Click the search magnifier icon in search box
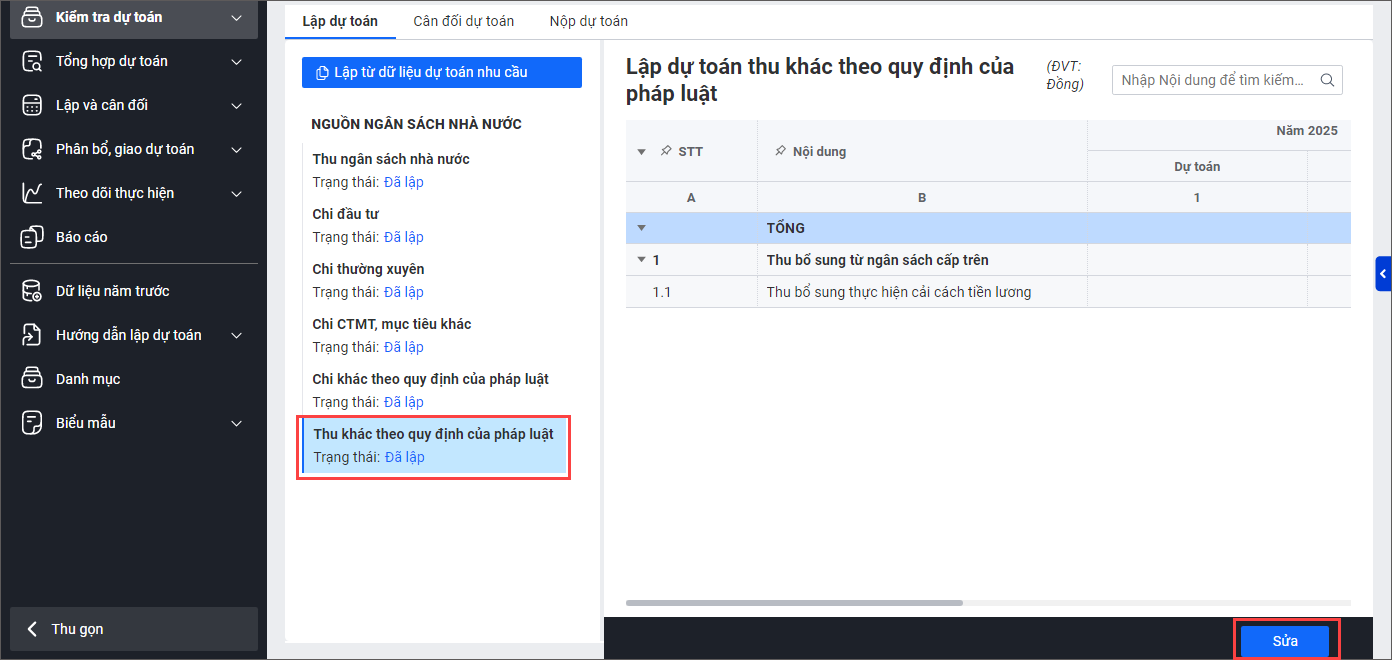 (1328, 80)
